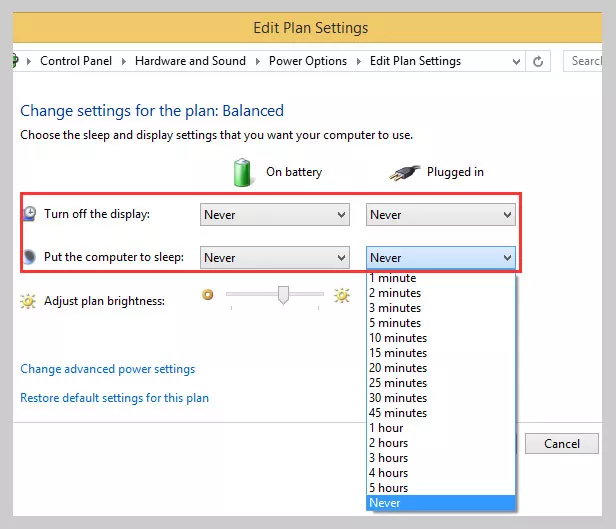Expand breadcrumb arrow before Power Options
Screen dimensions: 616x529
coord(258,61)
